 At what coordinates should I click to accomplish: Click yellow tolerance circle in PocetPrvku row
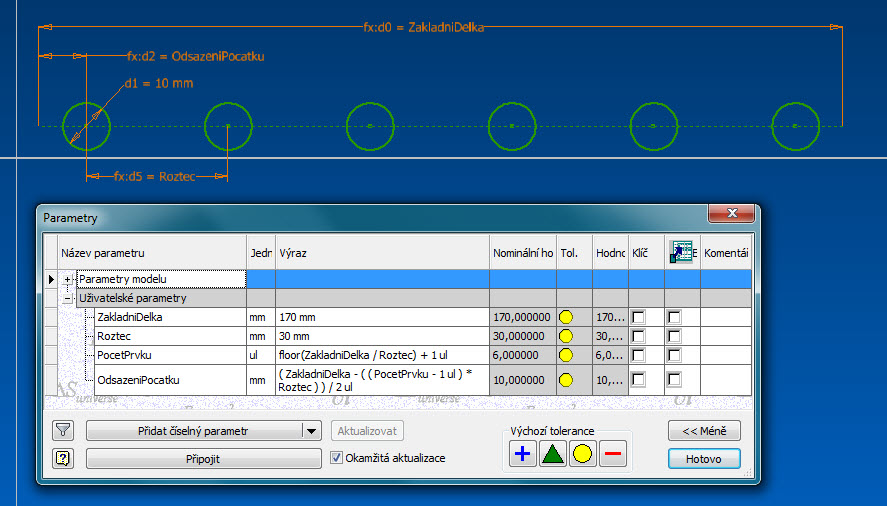tap(566, 355)
